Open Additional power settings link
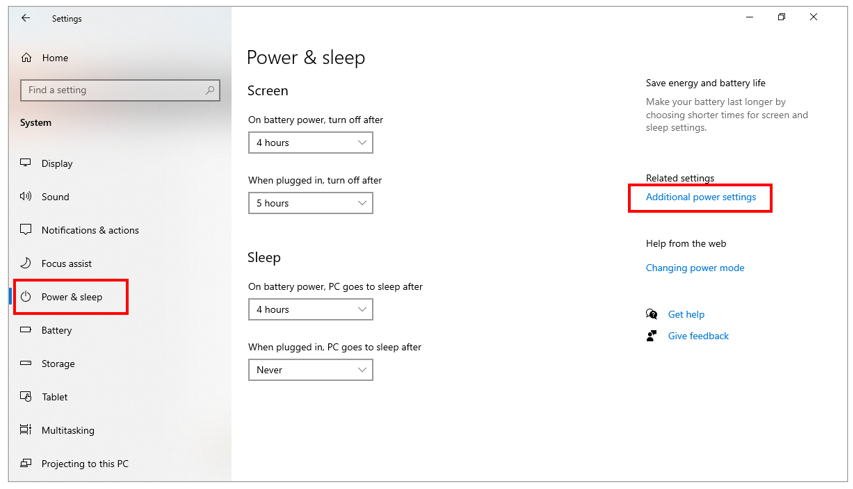 (701, 197)
